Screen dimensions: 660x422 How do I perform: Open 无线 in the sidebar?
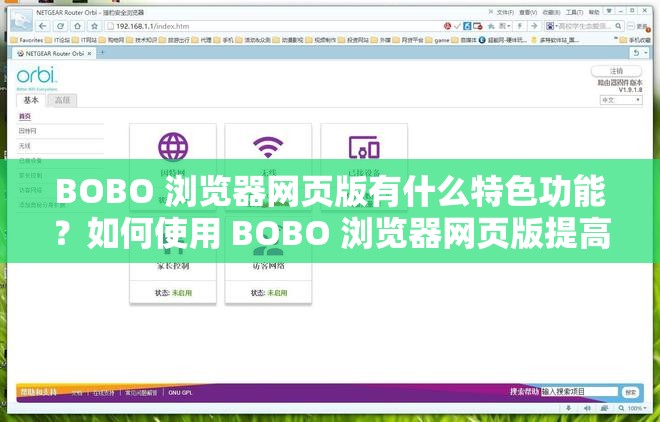pos(24,146)
